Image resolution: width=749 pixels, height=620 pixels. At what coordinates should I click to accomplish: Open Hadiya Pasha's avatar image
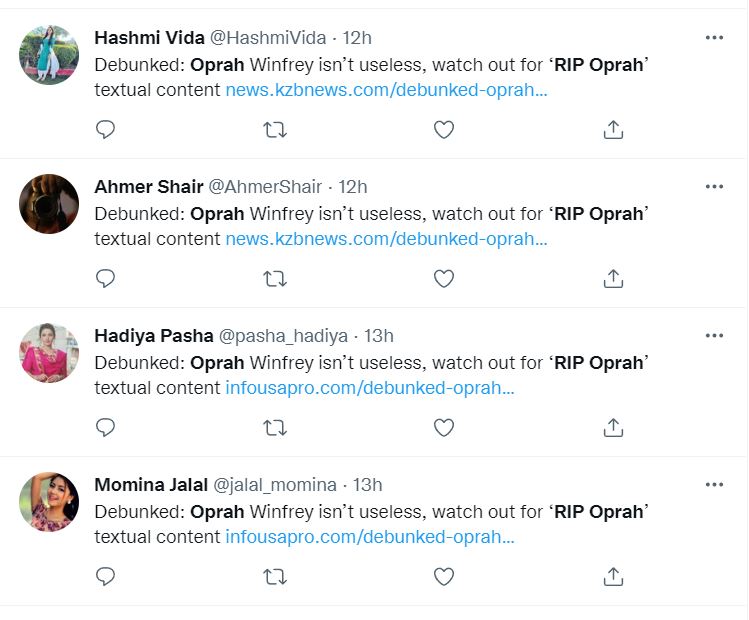pyautogui.click(x=49, y=353)
